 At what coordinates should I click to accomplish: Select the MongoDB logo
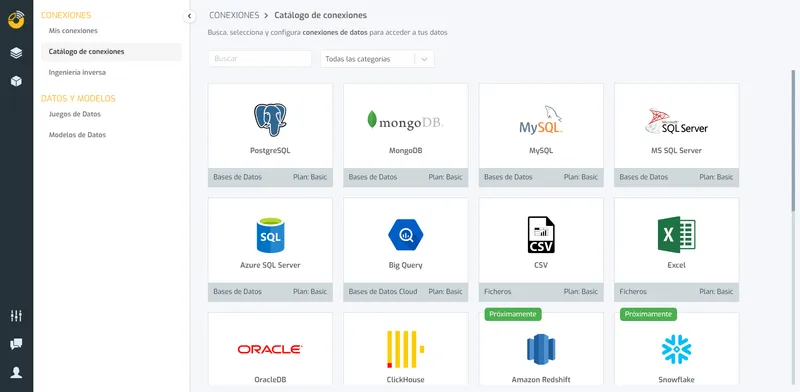[x=406, y=121]
